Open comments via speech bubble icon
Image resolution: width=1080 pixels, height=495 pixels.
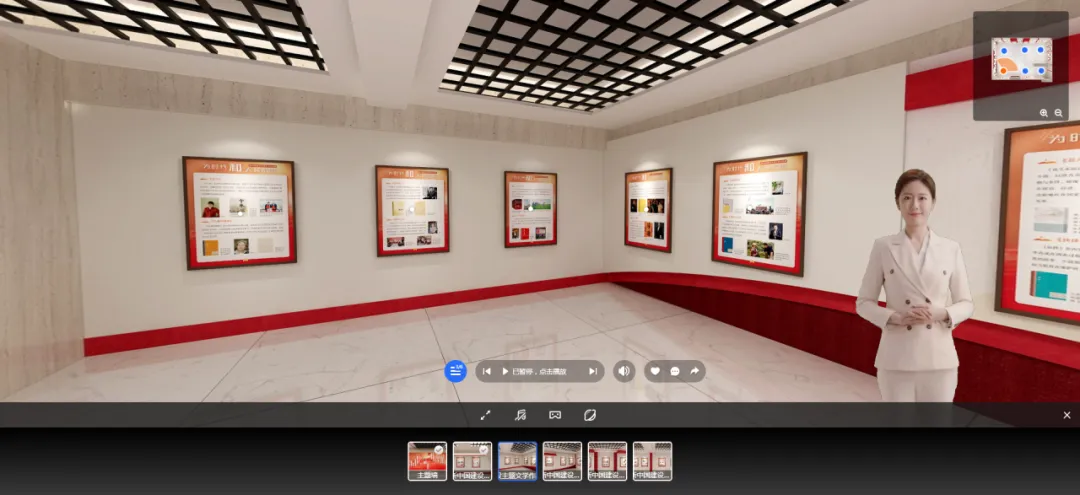point(675,371)
